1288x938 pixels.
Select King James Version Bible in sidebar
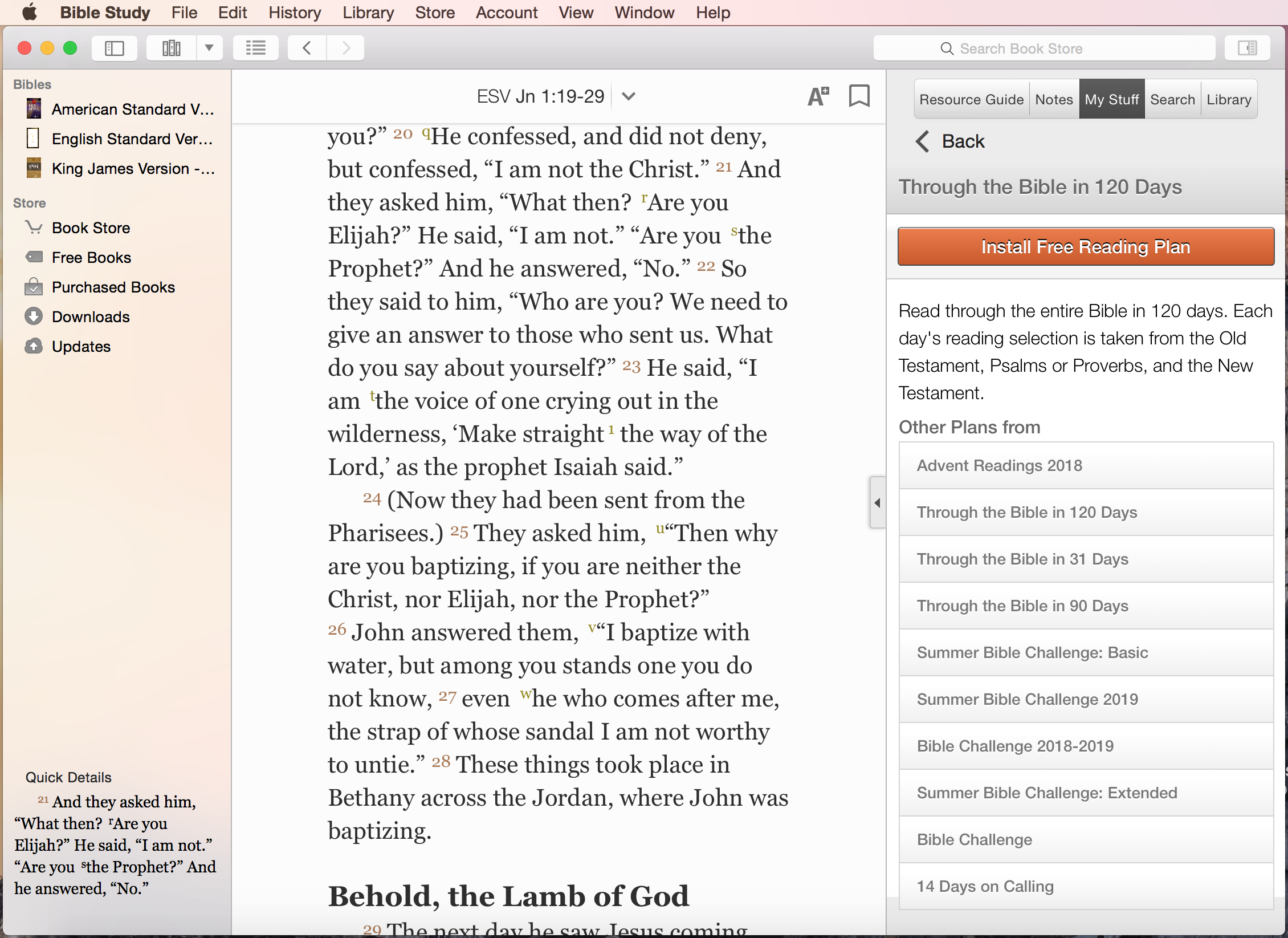[132, 169]
